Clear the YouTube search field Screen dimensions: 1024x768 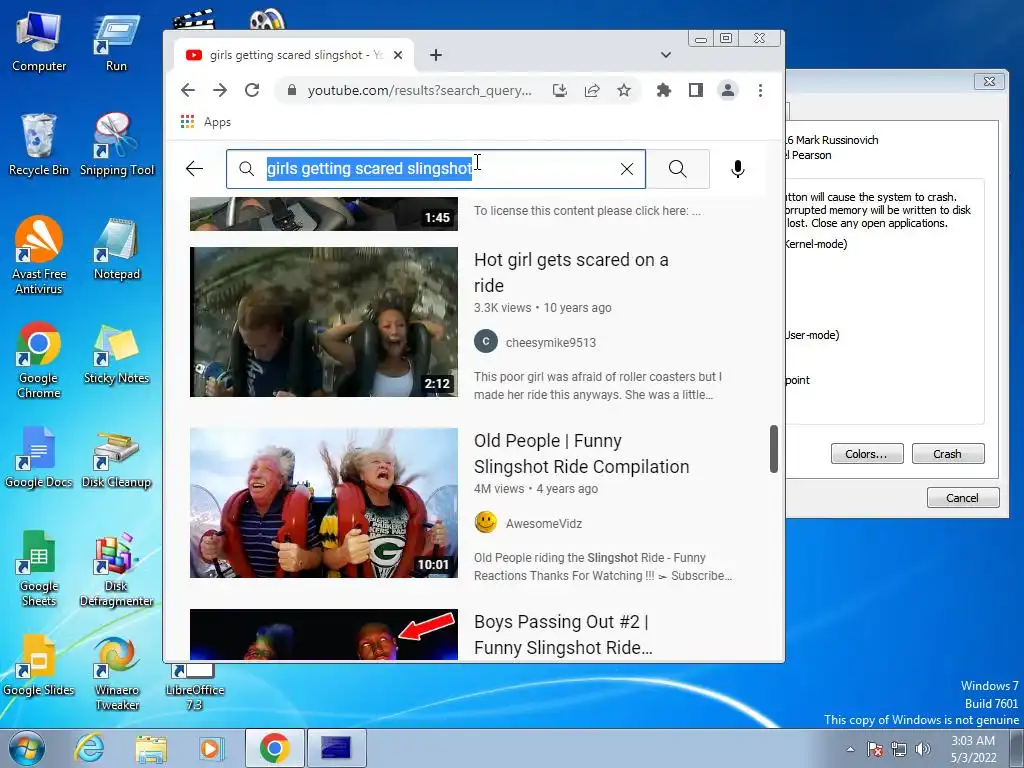click(x=627, y=169)
